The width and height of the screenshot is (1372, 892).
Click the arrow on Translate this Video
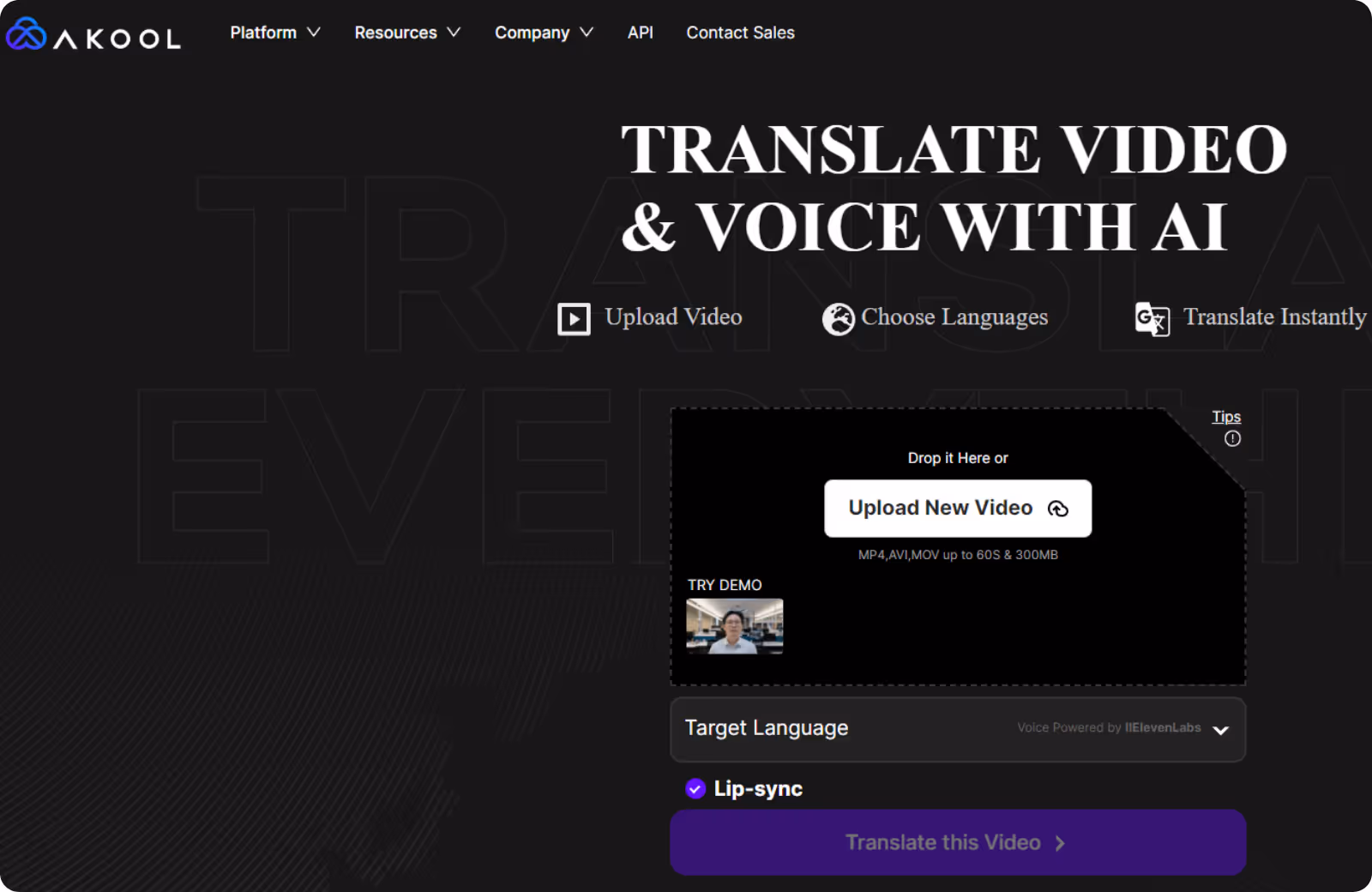(1061, 843)
